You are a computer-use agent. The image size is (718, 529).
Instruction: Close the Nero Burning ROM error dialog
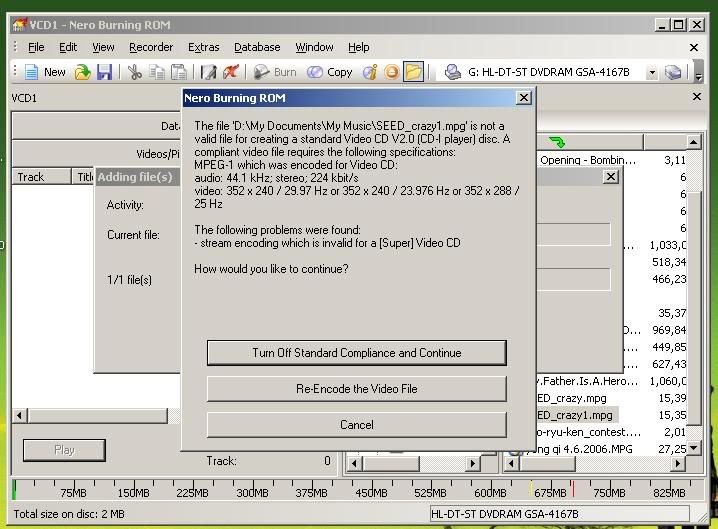tap(523, 98)
